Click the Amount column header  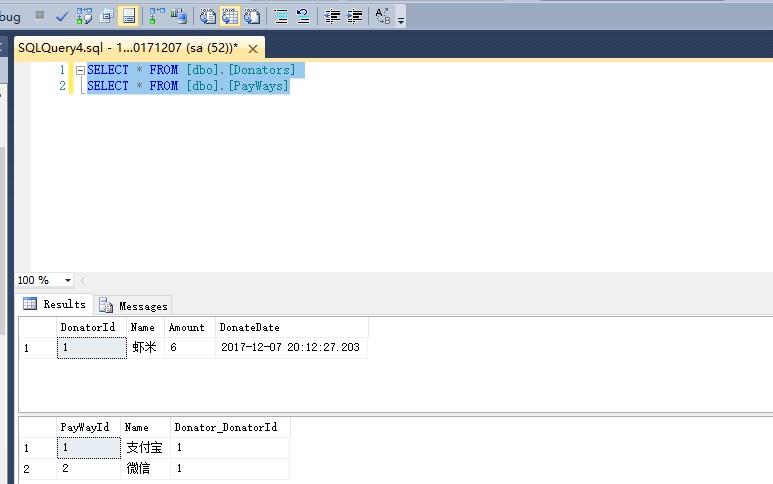(190, 327)
